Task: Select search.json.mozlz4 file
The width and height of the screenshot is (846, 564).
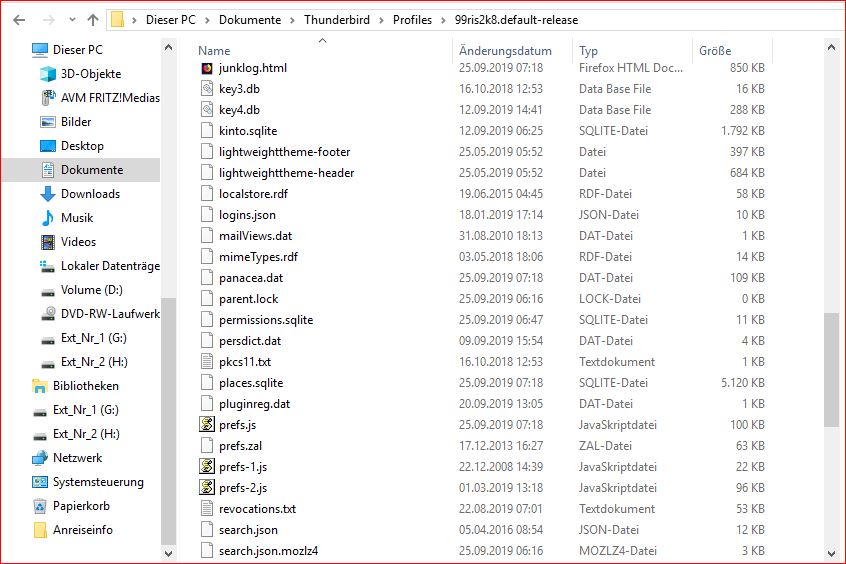Action: point(268,551)
